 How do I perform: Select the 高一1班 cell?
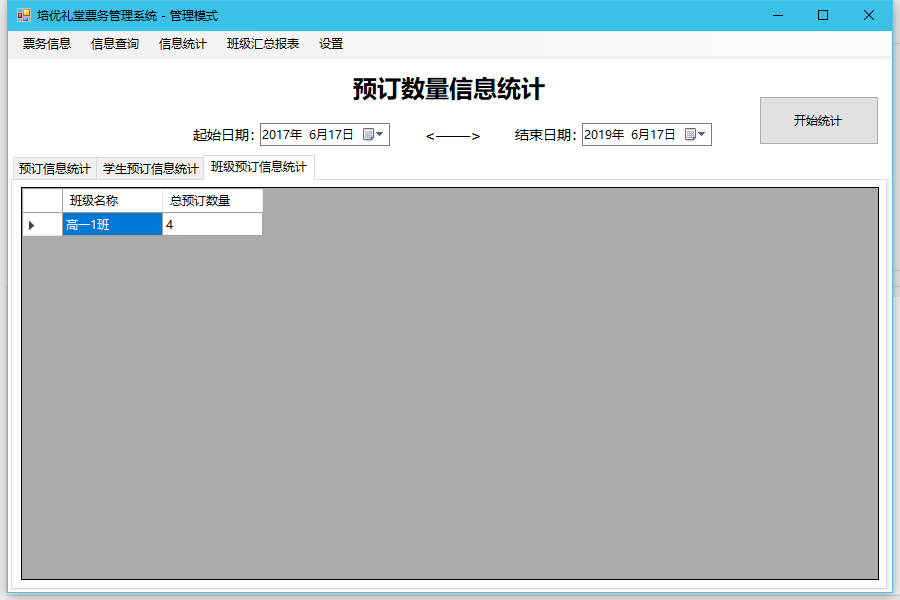pos(112,225)
